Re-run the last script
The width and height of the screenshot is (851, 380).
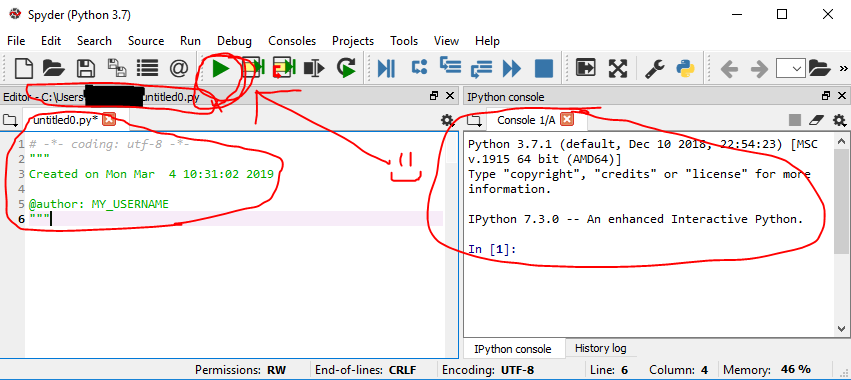tap(346, 68)
